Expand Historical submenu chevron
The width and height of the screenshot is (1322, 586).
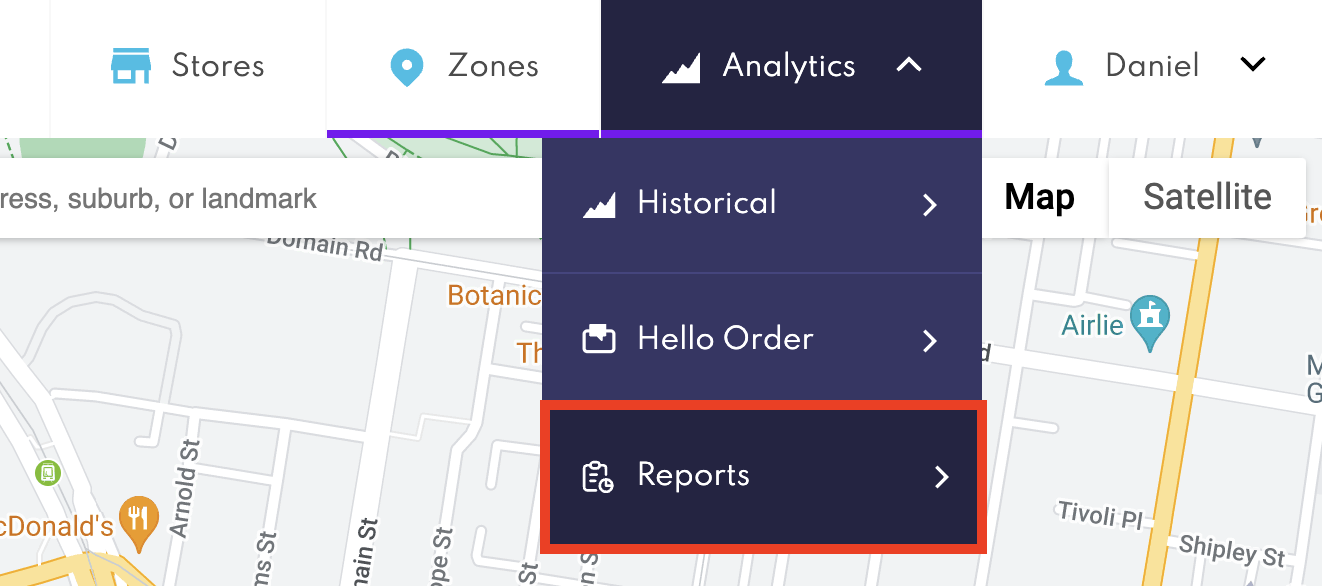coord(930,205)
